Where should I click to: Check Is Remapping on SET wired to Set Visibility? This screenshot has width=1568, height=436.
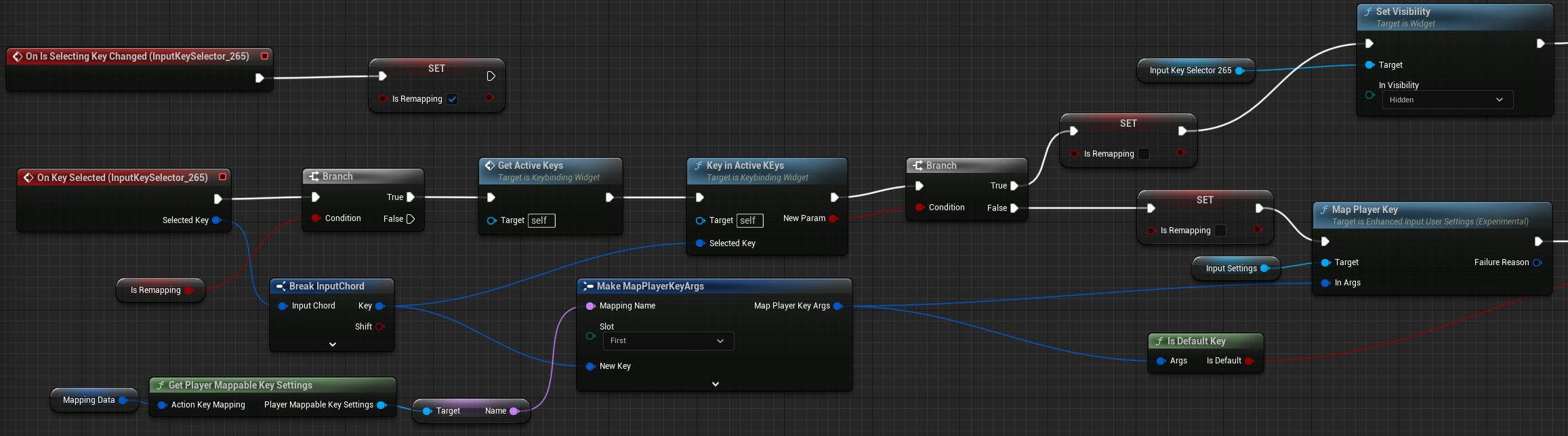tap(1144, 154)
